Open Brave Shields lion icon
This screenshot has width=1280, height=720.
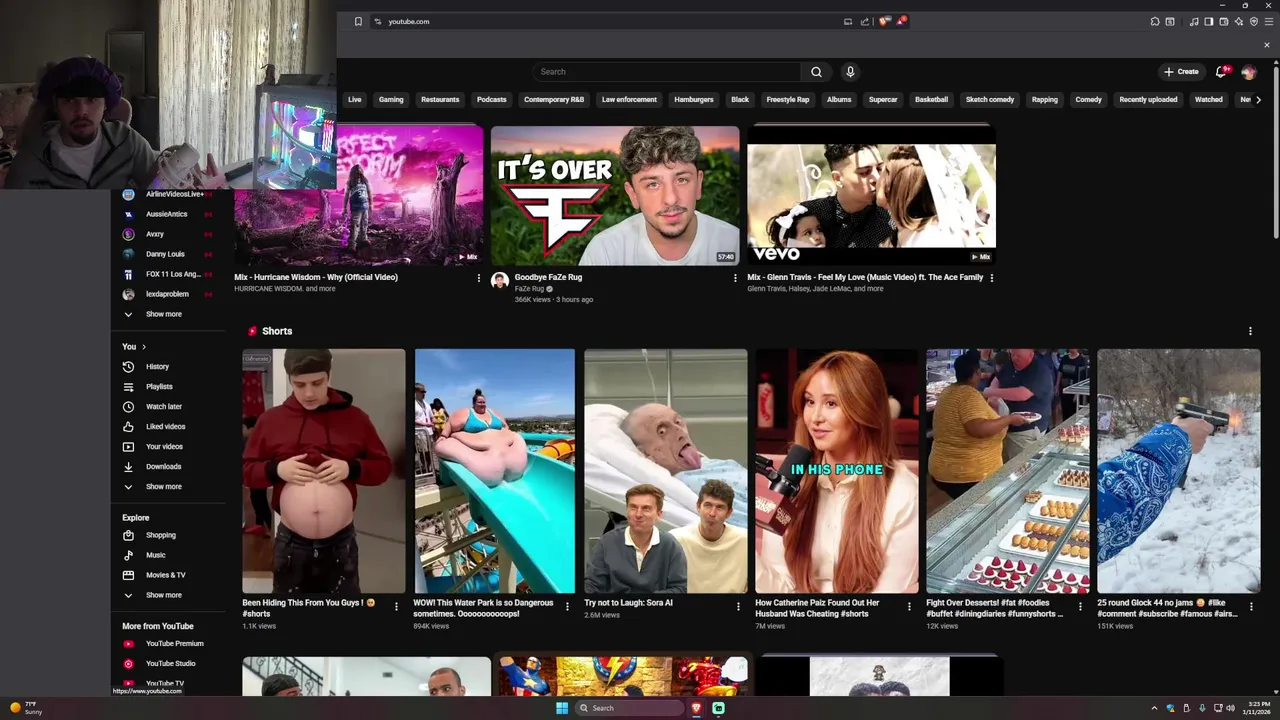pyautogui.click(x=883, y=21)
